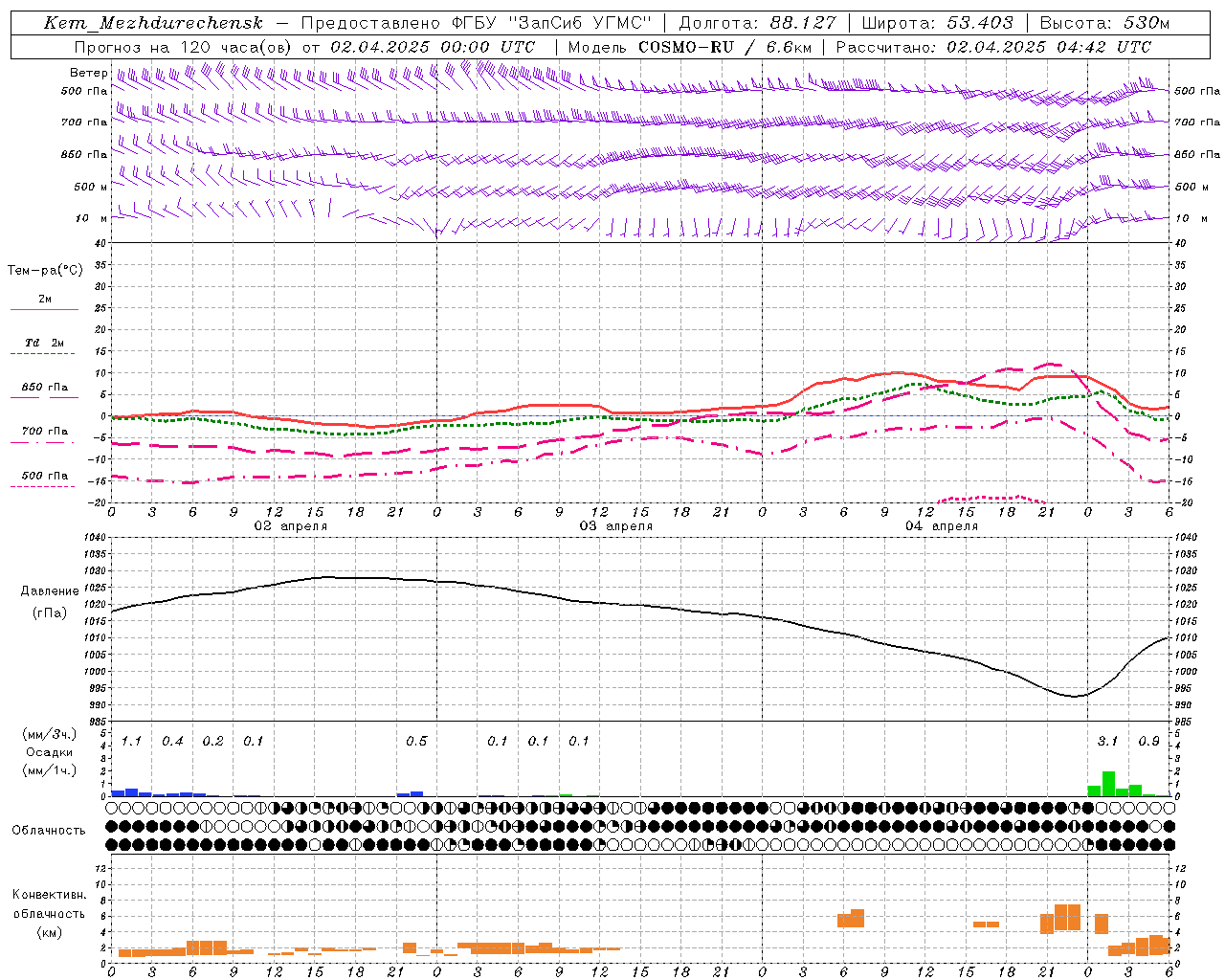Click the Тем-ра(°C) axis label

tap(45, 271)
